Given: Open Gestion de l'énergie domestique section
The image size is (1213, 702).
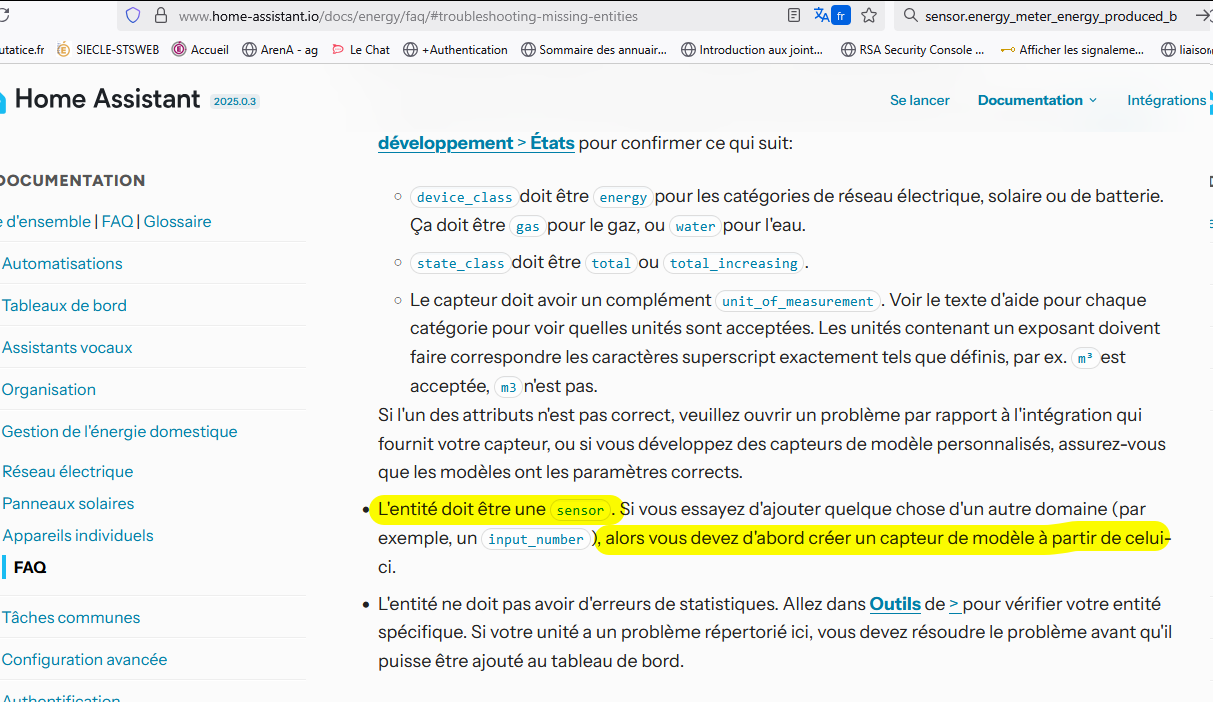Looking at the screenshot, I should tap(120, 432).
